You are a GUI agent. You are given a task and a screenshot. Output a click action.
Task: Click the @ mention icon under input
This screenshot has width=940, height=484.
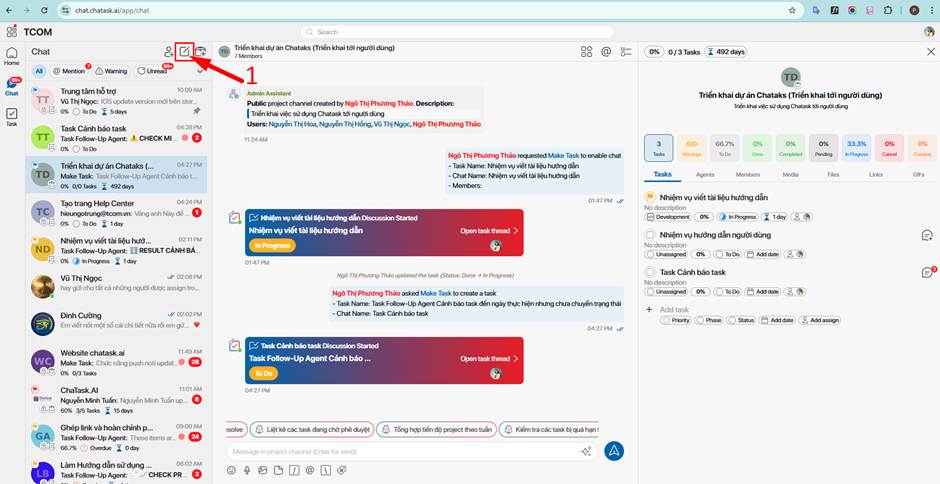(310, 470)
